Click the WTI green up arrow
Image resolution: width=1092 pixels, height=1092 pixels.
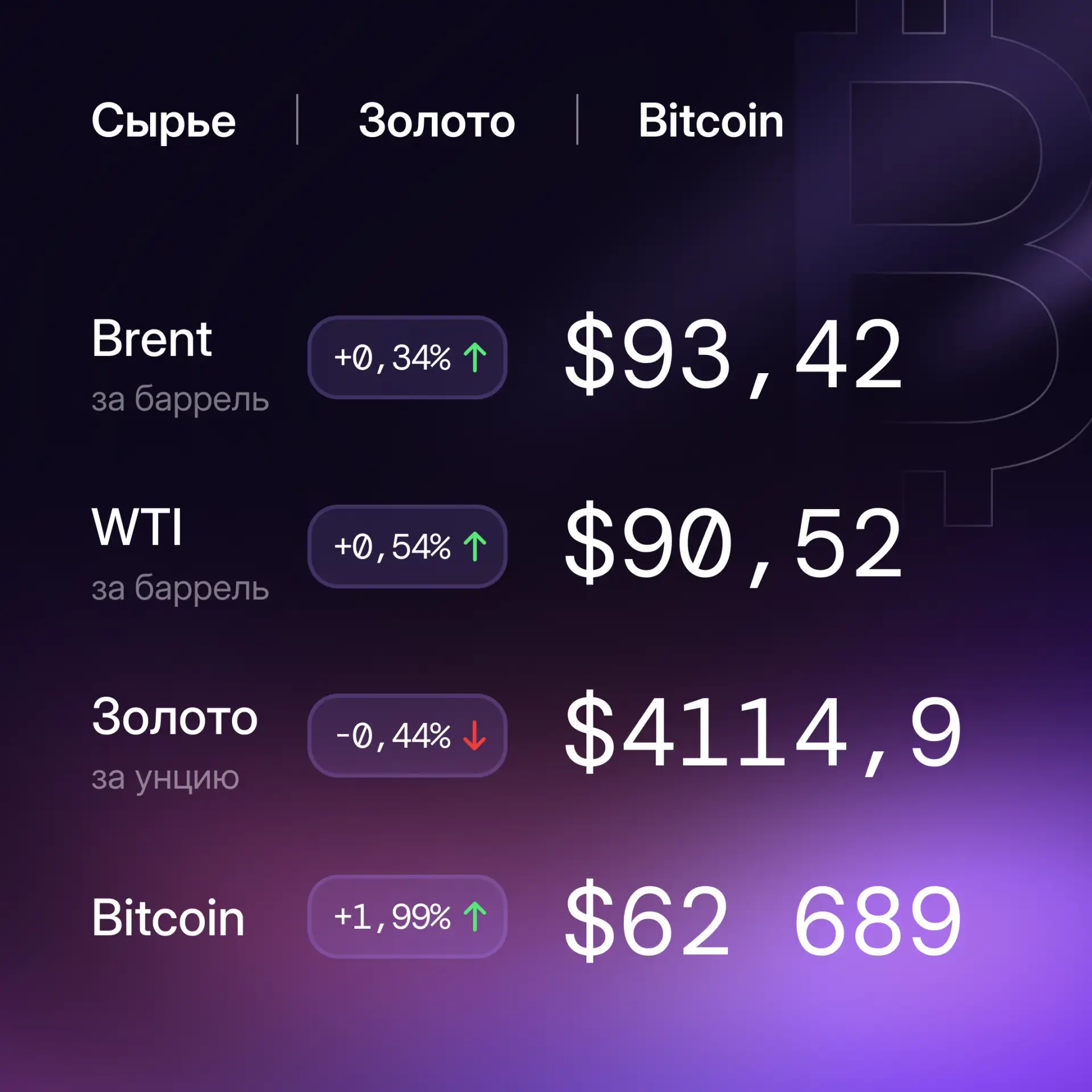coord(475,547)
